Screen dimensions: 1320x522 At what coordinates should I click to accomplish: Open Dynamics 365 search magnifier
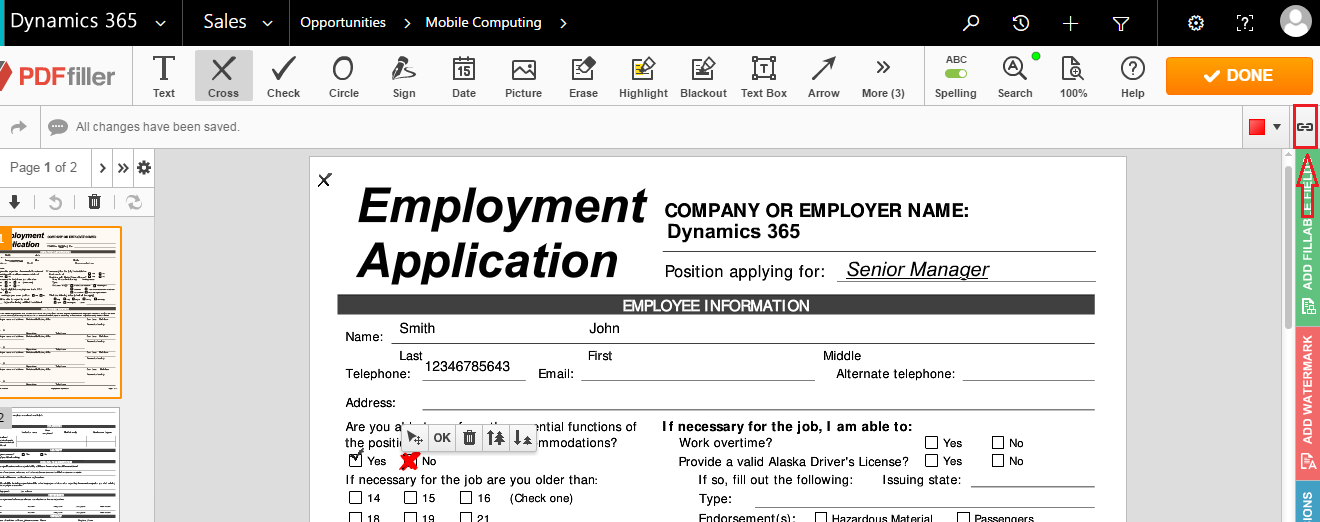coord(970,23)
